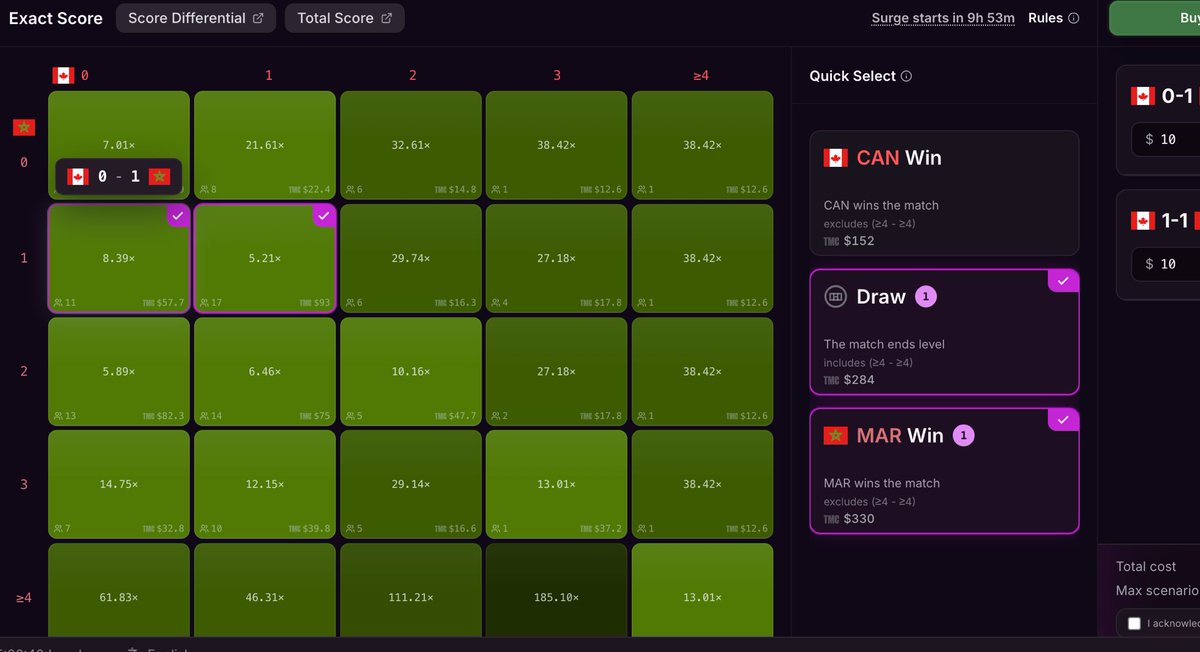1200x652 pixels.
Task: Select the 6.46× score cell
Action: pyautogui.click(x=265, y=371)
